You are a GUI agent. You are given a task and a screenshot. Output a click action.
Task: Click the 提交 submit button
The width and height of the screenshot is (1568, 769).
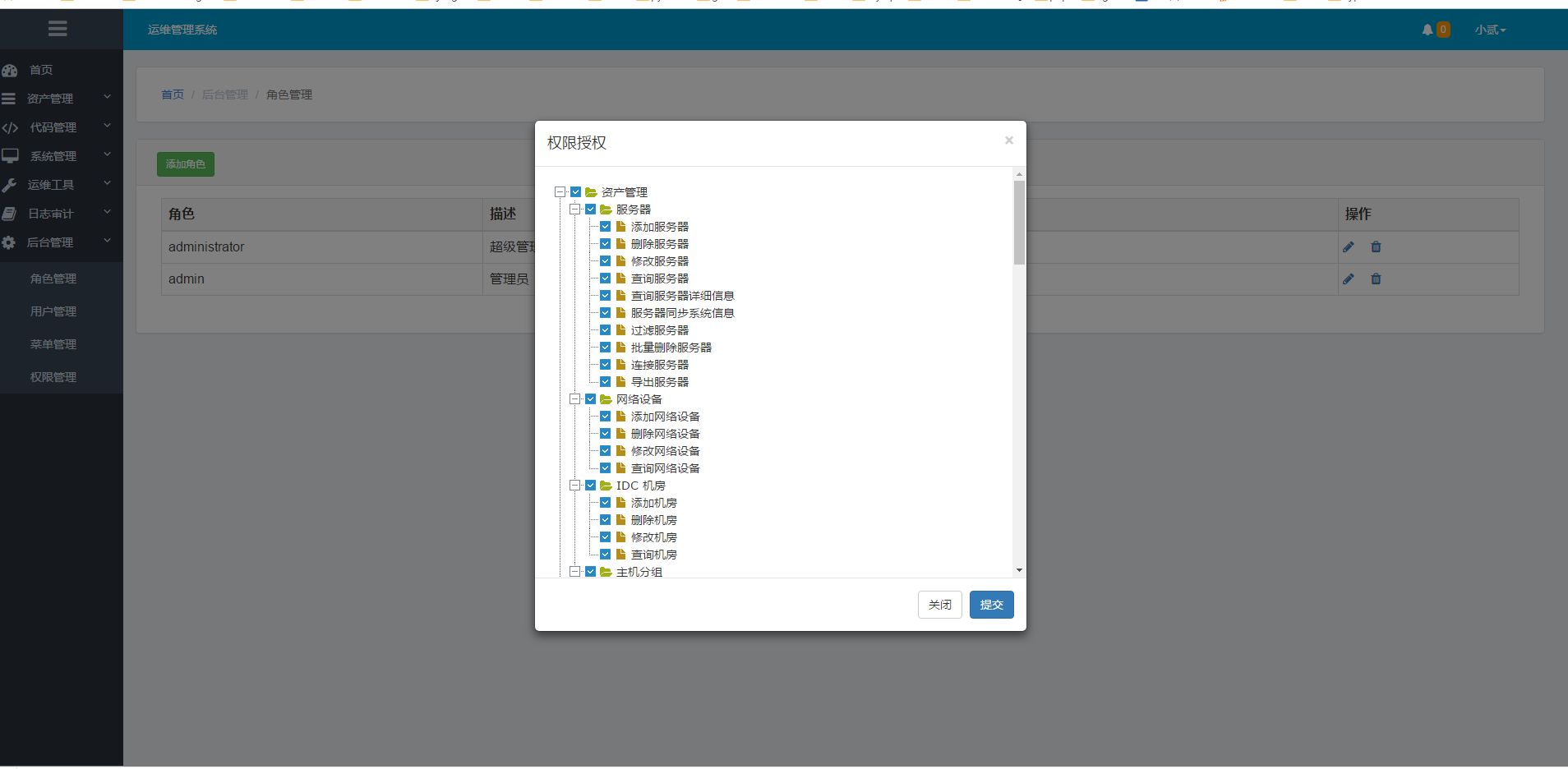[x=991, y=605]
